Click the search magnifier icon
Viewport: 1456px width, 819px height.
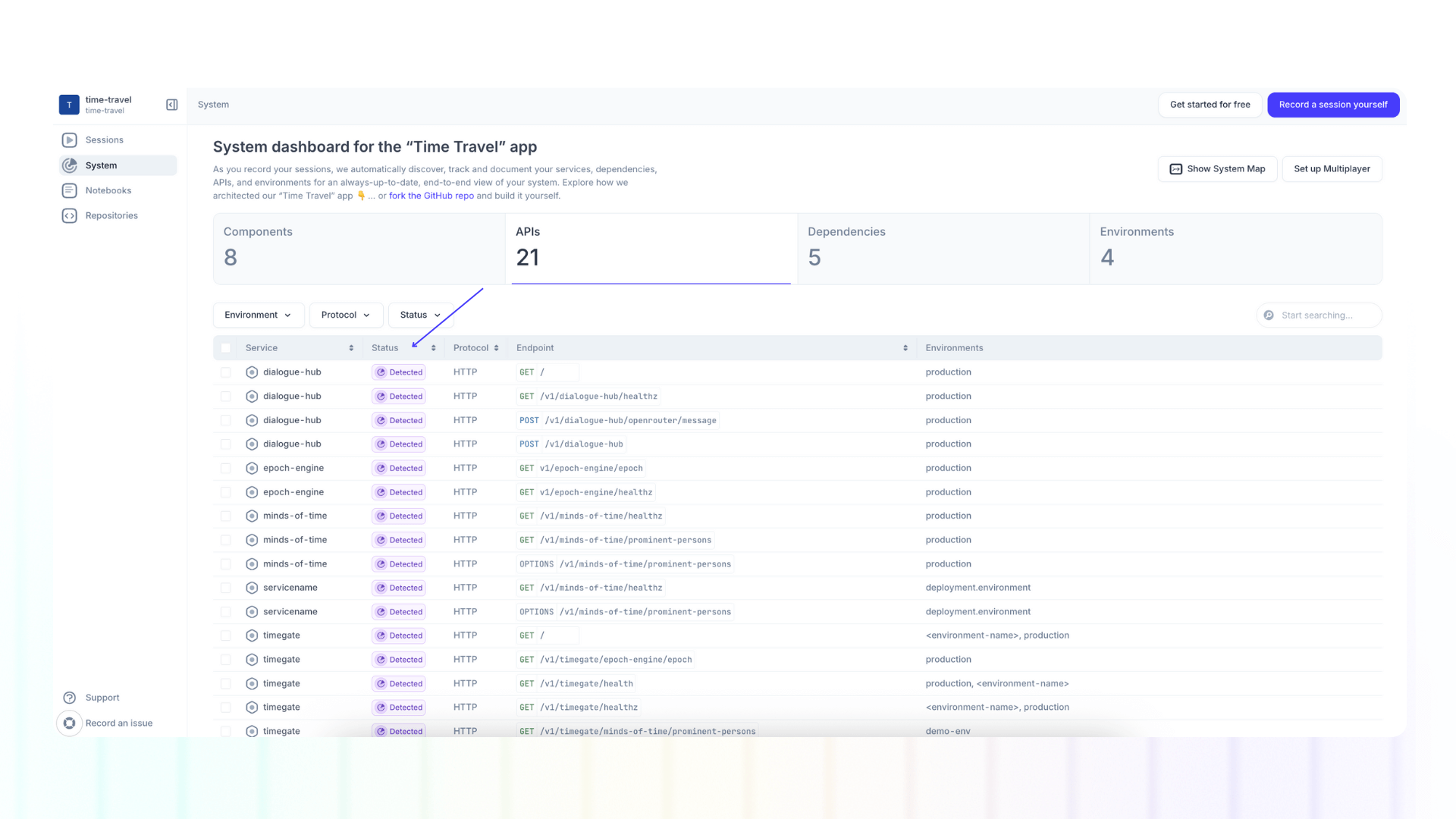pos(1269,315)
